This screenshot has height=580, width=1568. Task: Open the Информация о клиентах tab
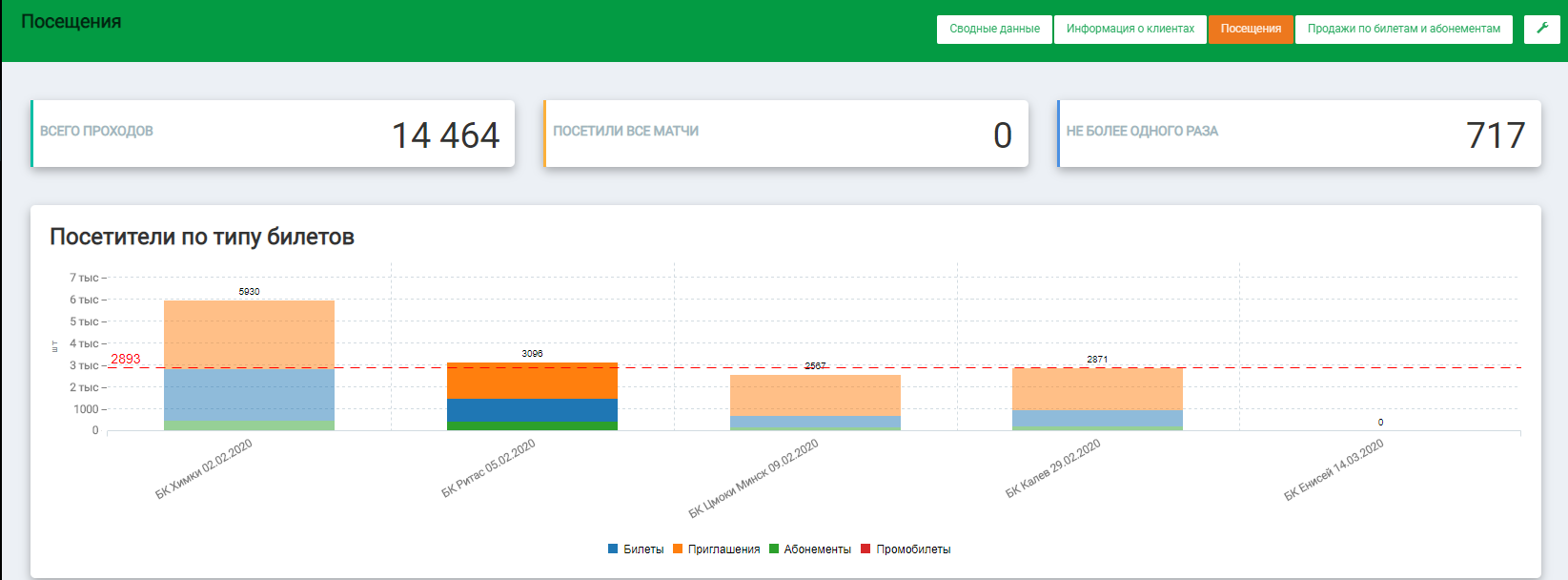coord(1130,29)
